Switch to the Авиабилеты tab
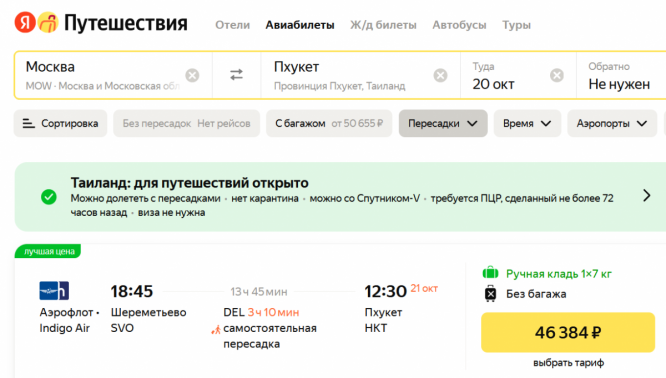 point(300,25)
